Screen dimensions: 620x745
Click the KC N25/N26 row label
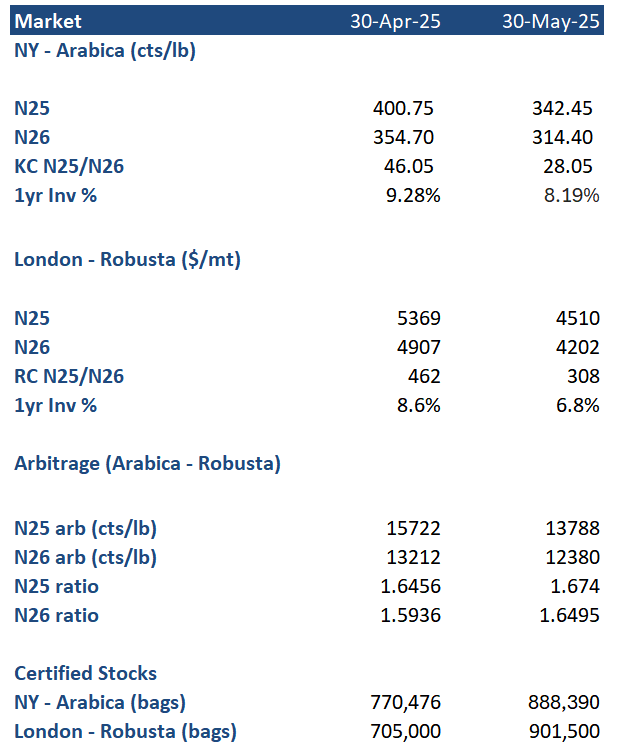coord(69,166)
